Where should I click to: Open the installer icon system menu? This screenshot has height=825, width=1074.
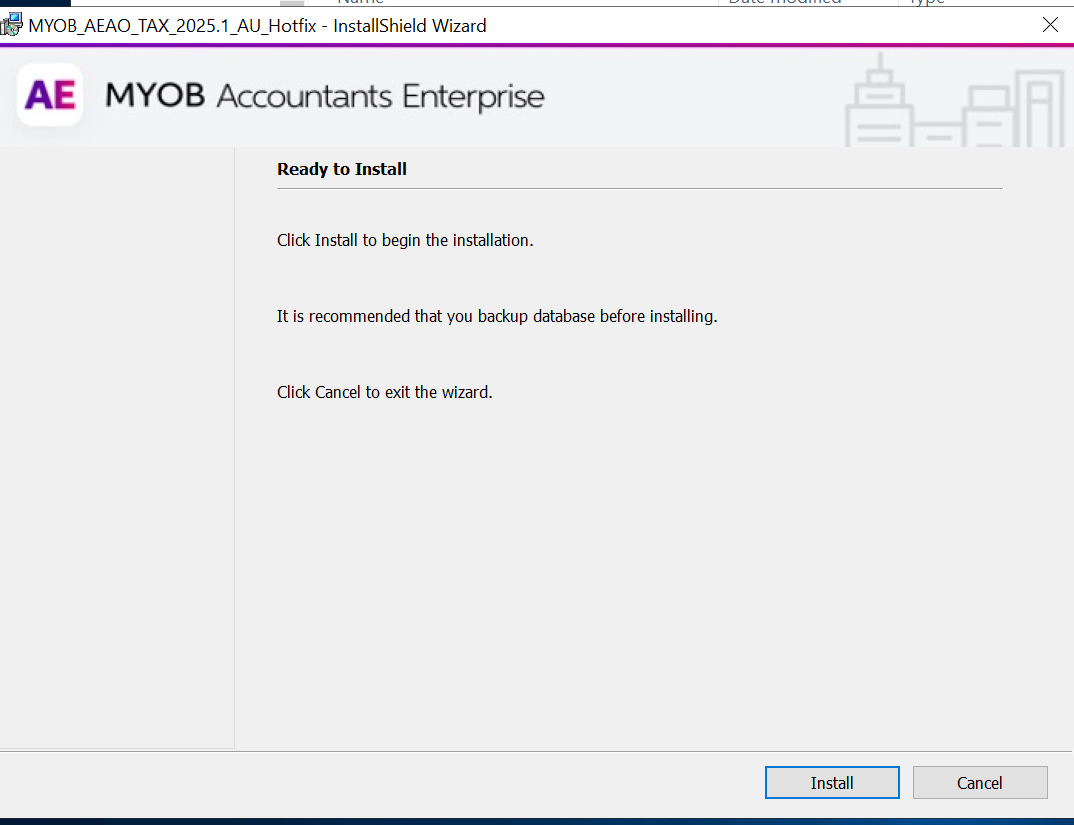12,26
